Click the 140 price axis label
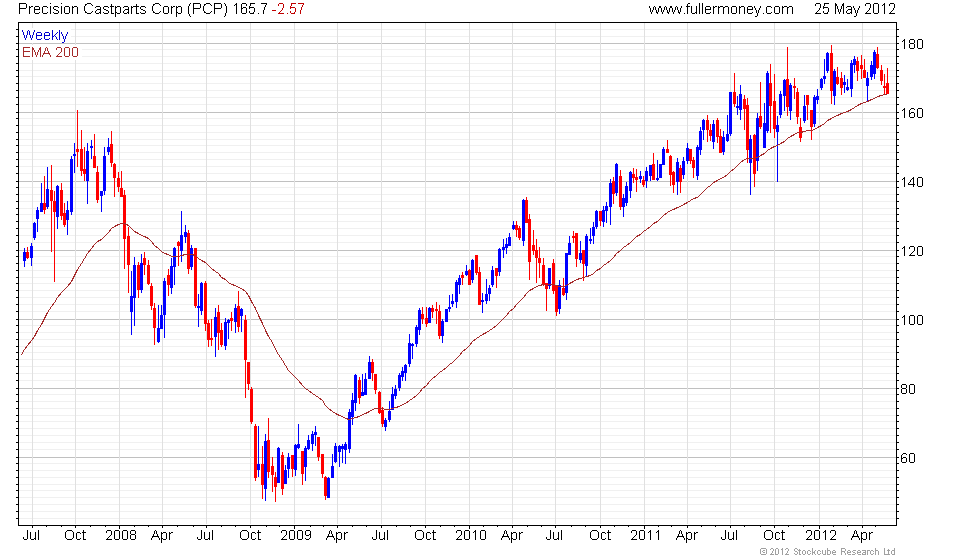The height and width of the screenshot is (560, 980). click(x=911, y=182)
